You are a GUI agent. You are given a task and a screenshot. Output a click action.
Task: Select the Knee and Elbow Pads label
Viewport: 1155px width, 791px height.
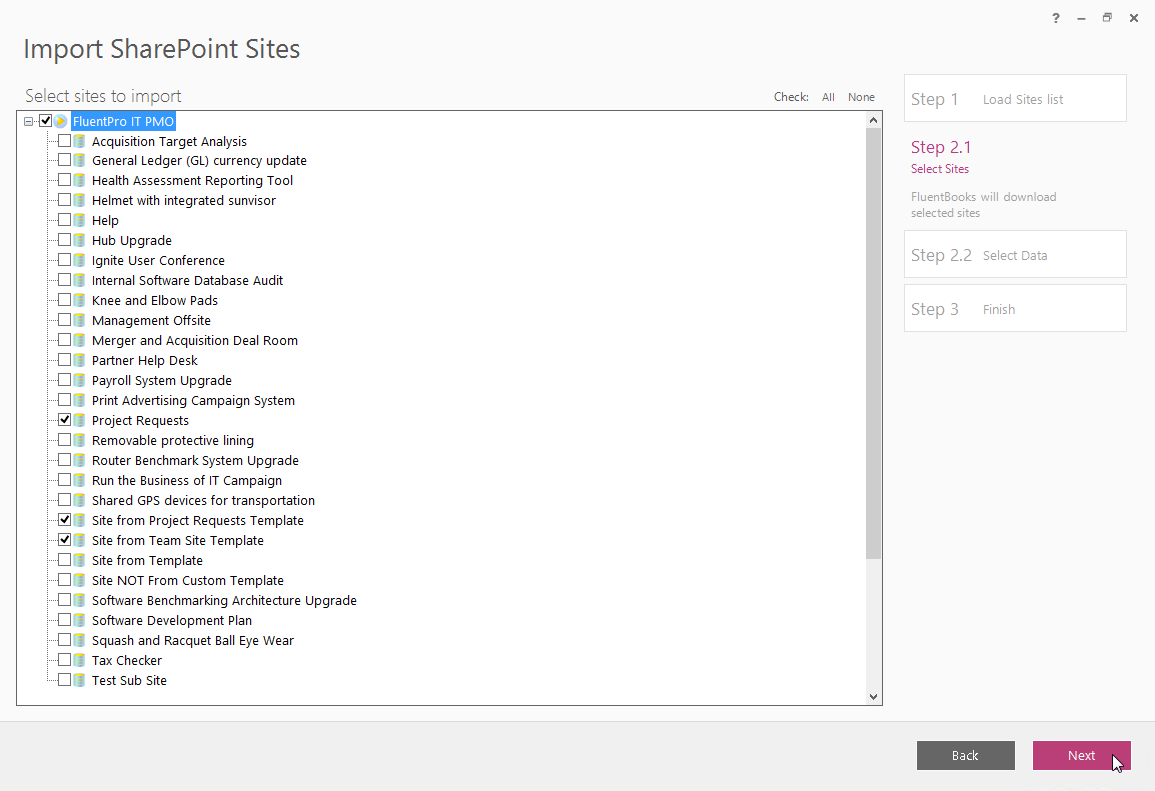pyautogui.click(x=155, y=300)
